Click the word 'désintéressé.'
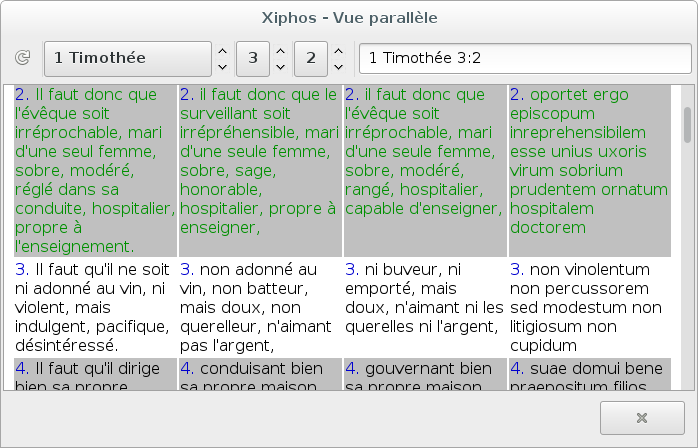The height and width of the screenshot is (448, 698). click(66, 346)
